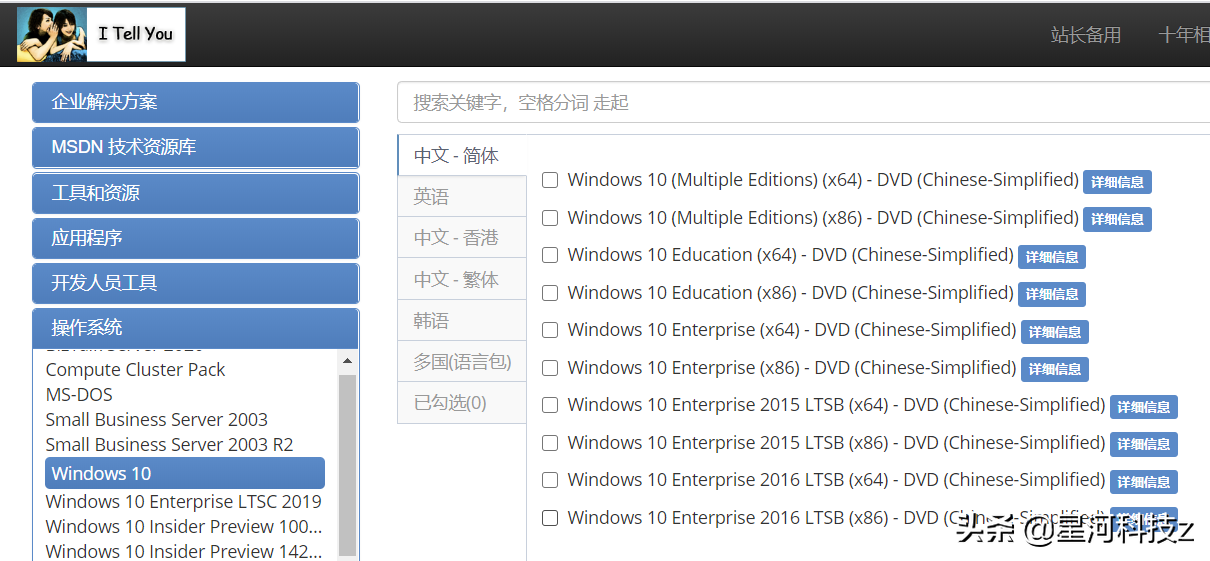Check Enterprise 2016 LTSB x86 checkbox

550,518
